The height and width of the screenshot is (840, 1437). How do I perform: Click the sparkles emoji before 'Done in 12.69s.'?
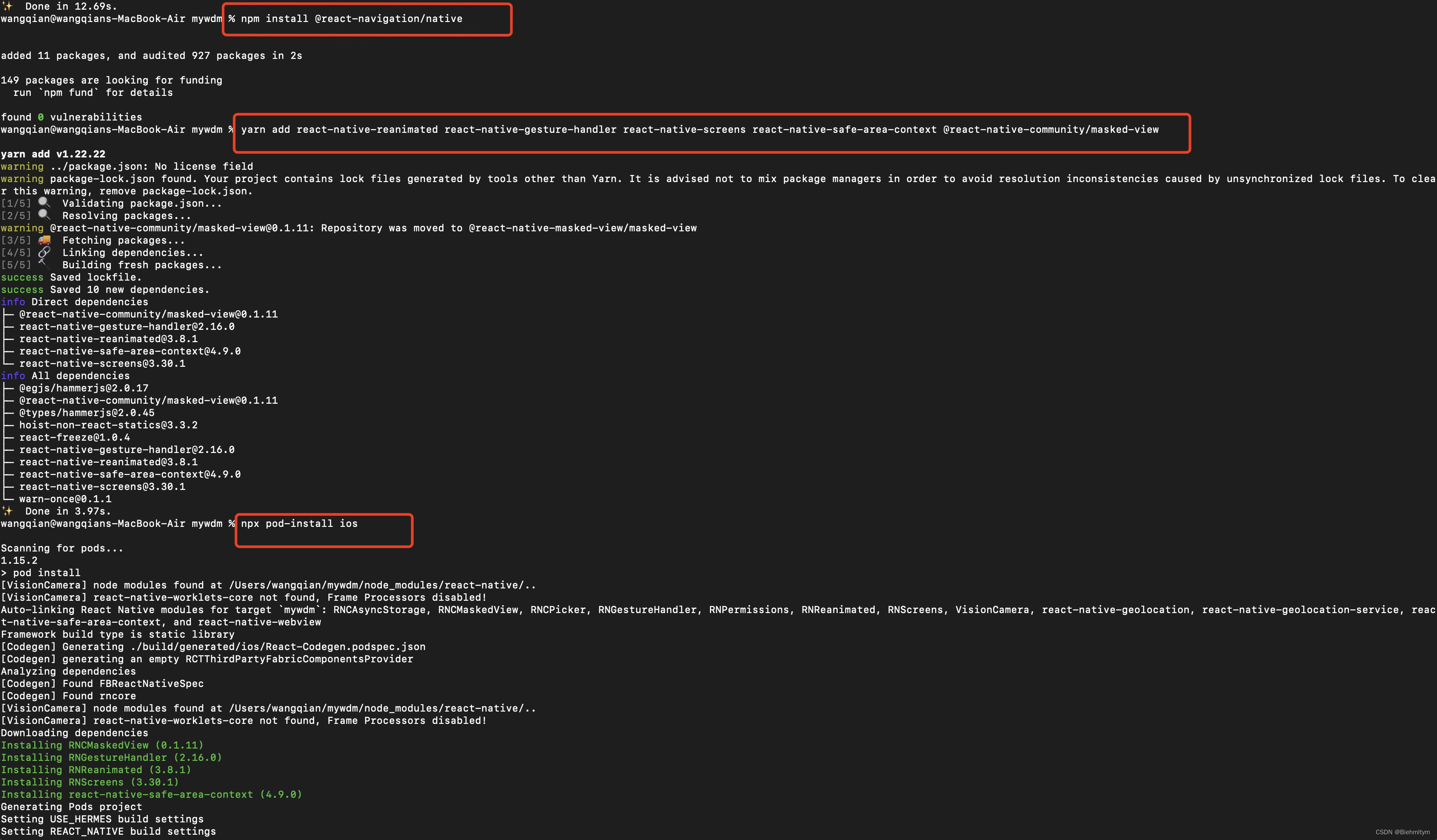(7, 6)
